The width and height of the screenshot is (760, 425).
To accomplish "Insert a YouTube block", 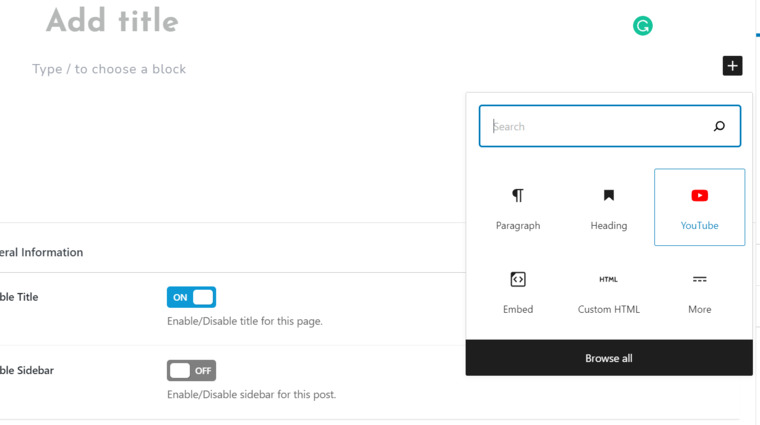I will tap(699, 207).
